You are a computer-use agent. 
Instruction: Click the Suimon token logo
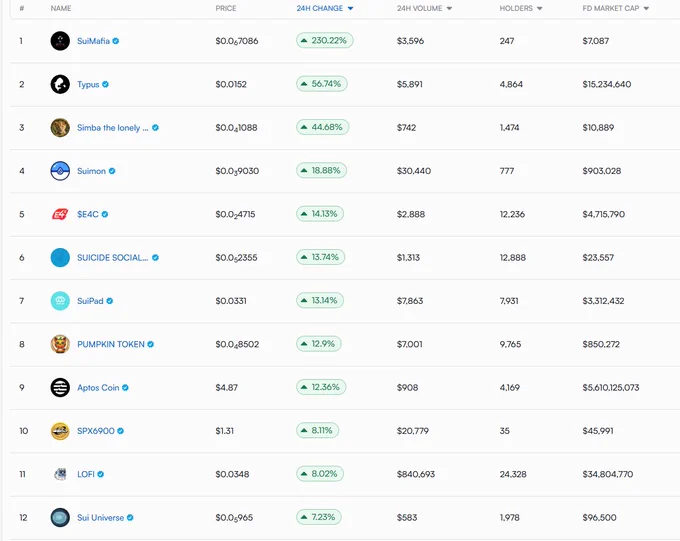point(60,171)
